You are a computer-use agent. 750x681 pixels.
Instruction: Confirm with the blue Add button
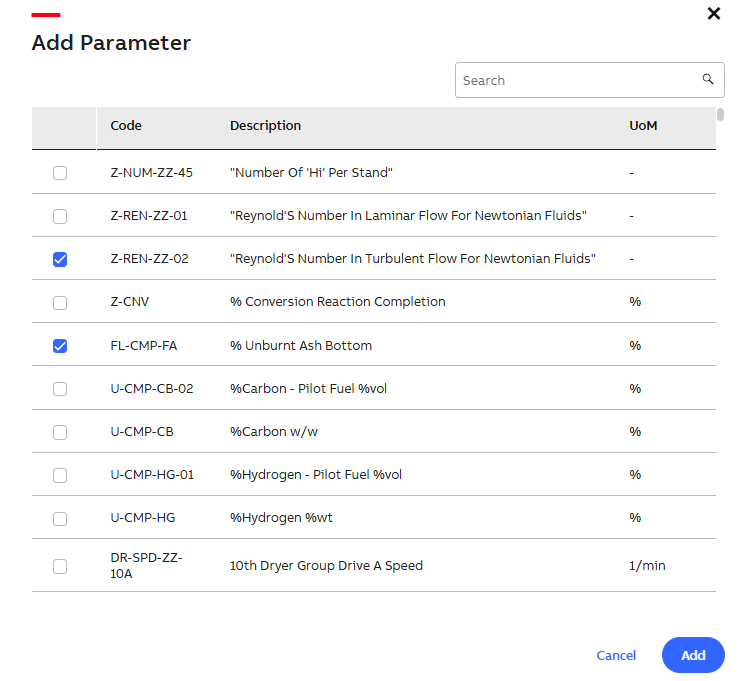pos(693,655)
